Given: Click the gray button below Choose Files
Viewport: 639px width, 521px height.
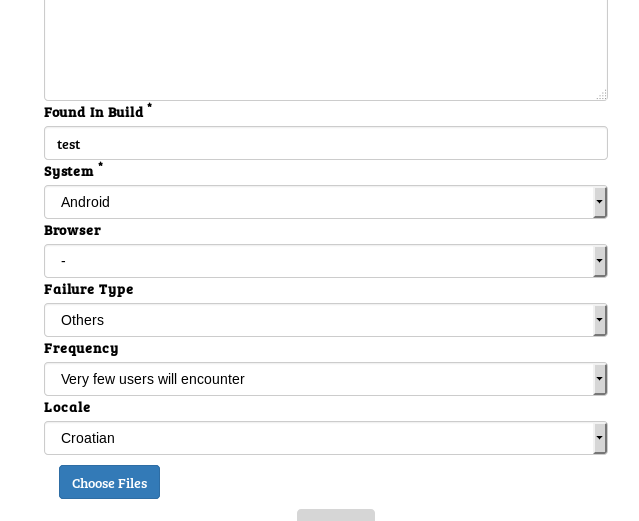Looking at the screenshot, I should tap(335, 515).
